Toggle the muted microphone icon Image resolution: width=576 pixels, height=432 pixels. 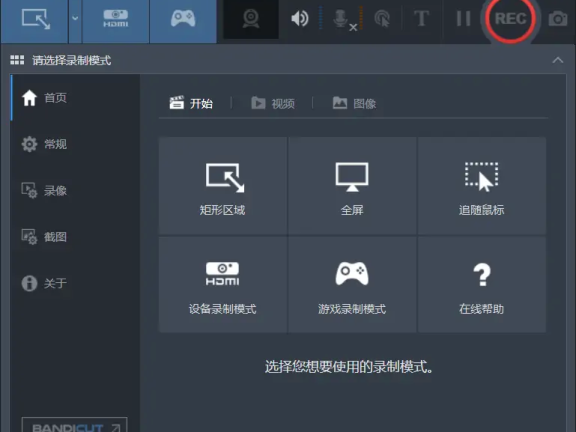(344, 19)
